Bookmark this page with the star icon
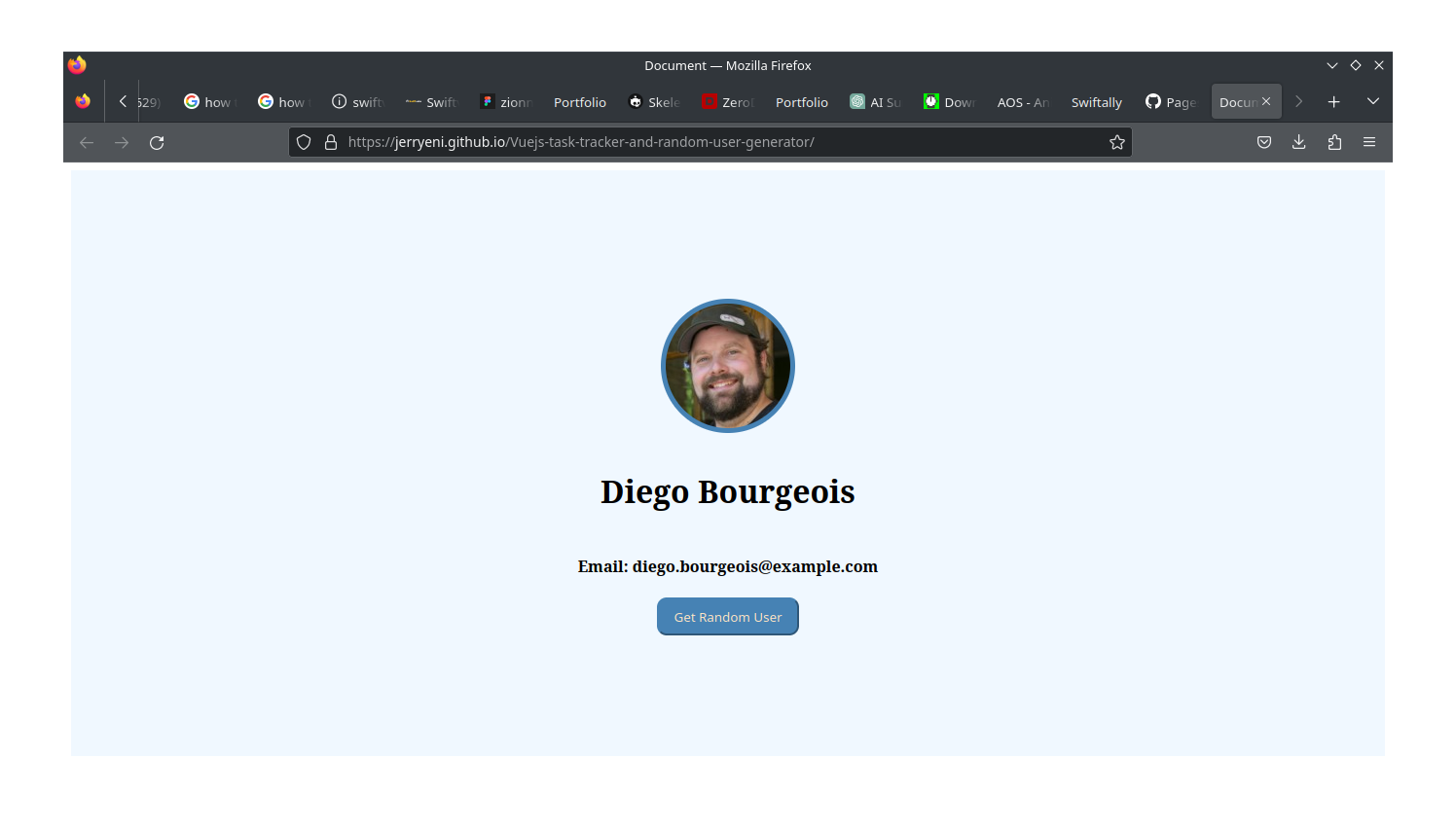 tap(1116, 143)
